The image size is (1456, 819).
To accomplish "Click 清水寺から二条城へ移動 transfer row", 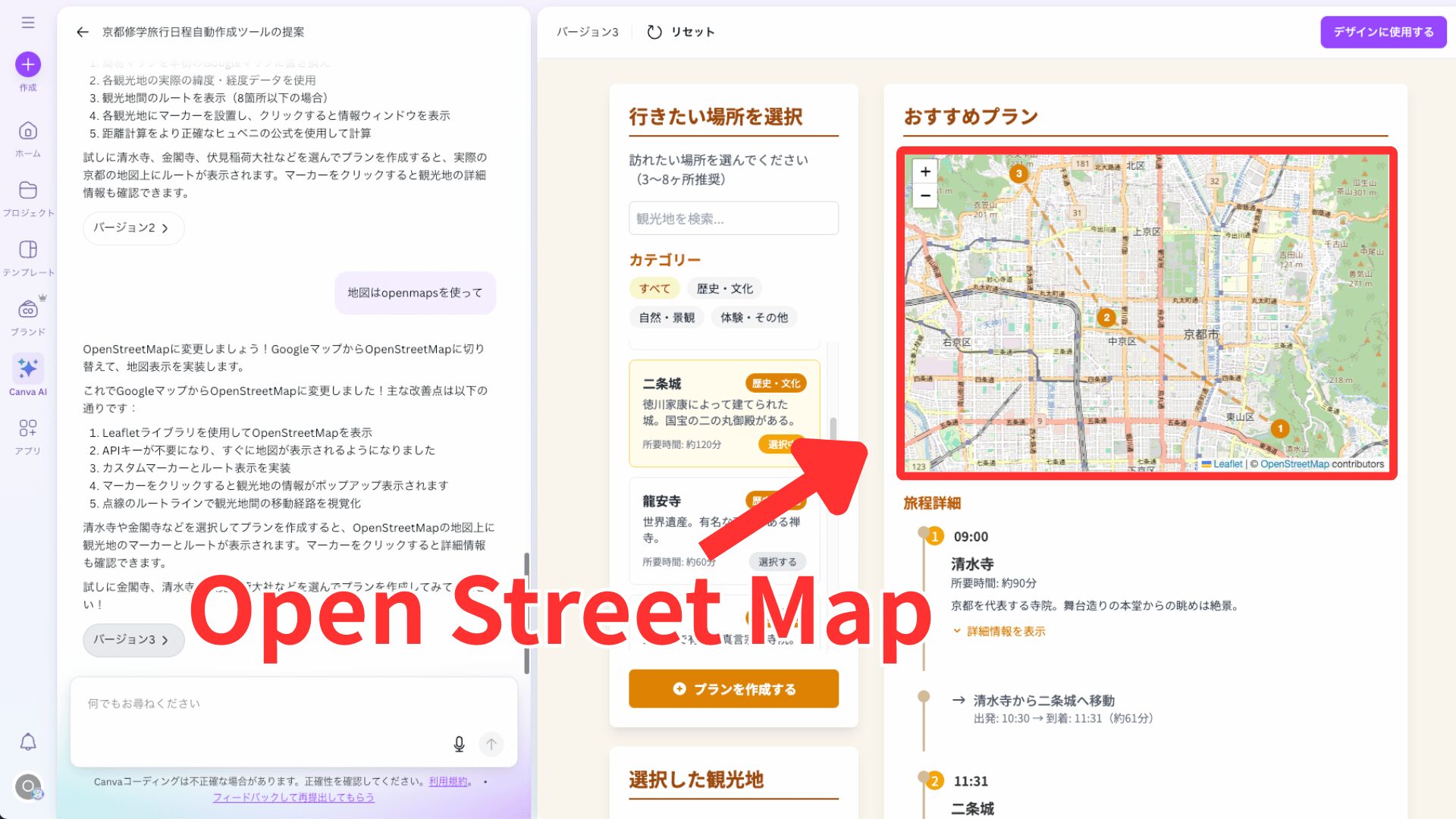I will [1044, 701].
